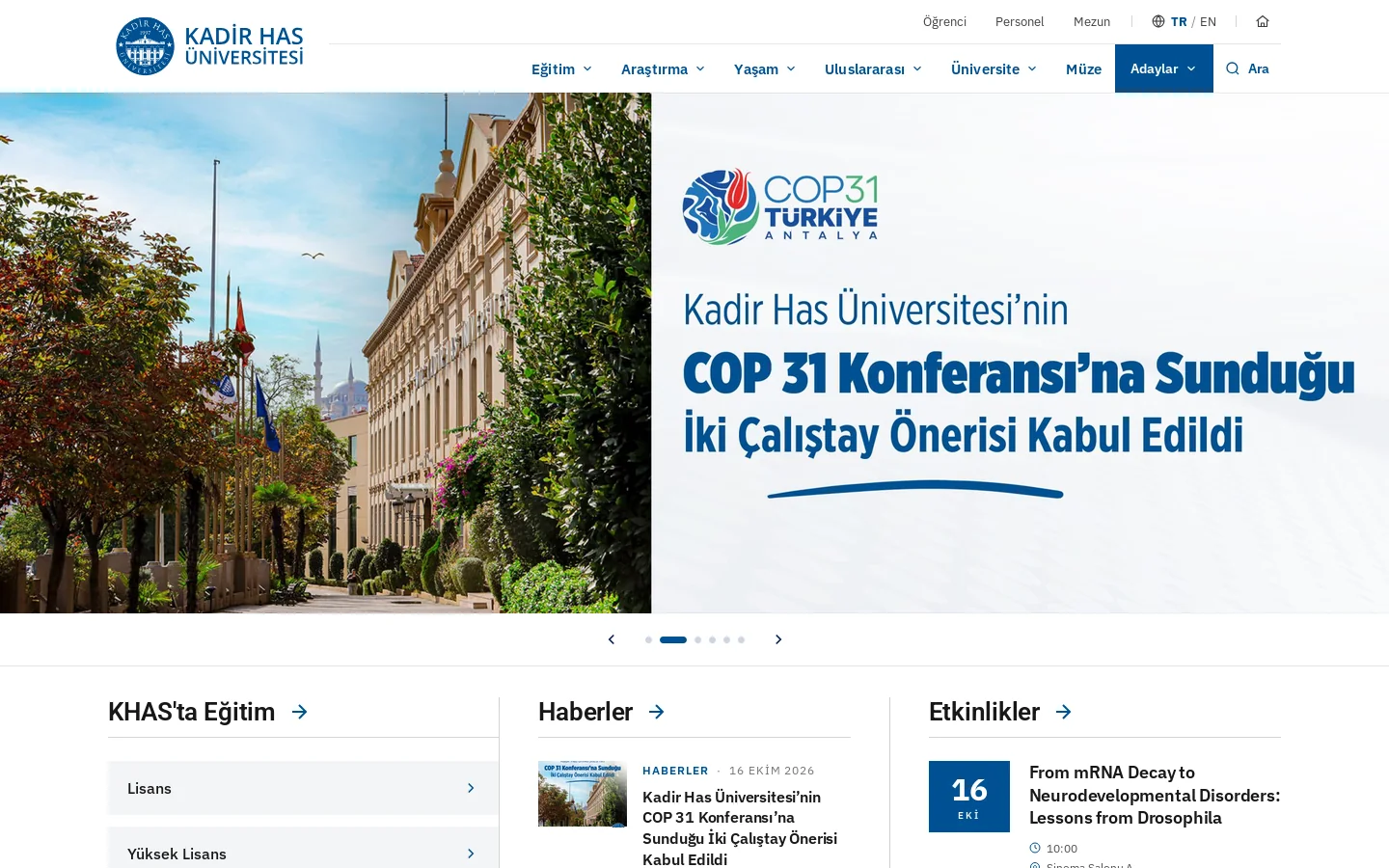
Task: Expand the Uluslararası menu
Action: coord(873,68)
